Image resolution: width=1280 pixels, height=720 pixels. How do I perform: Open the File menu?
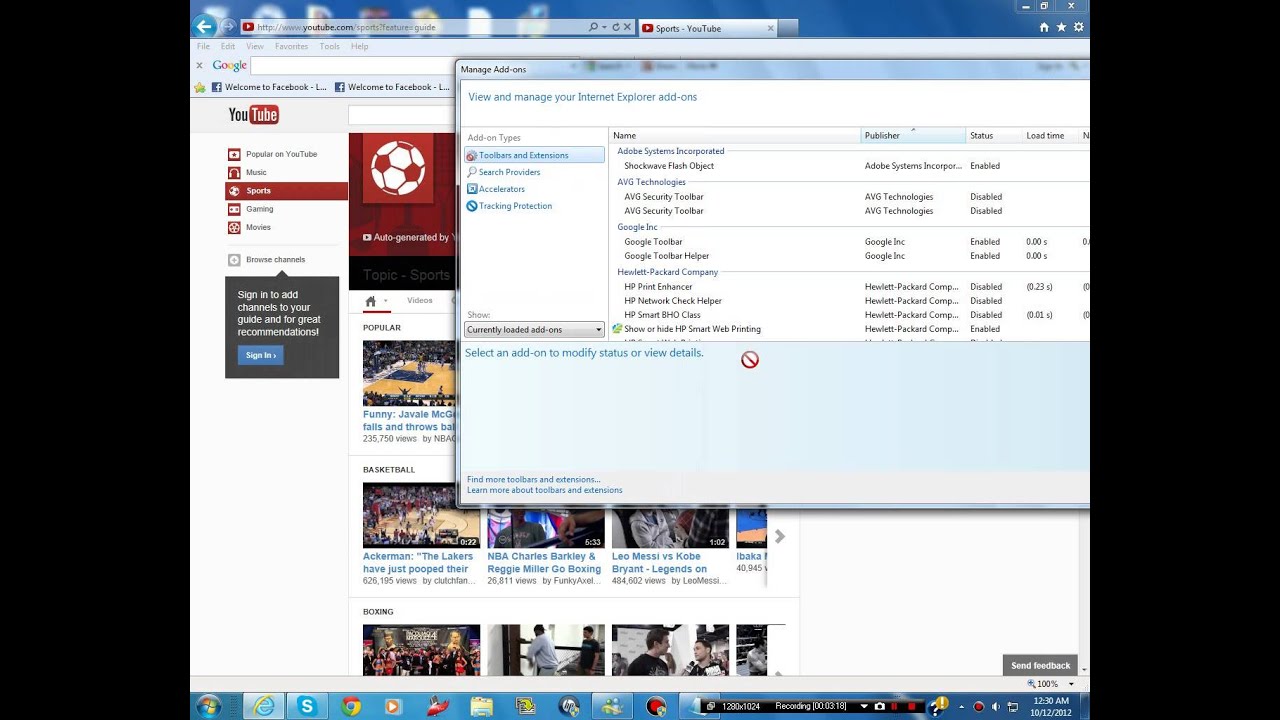pos(203,46)
